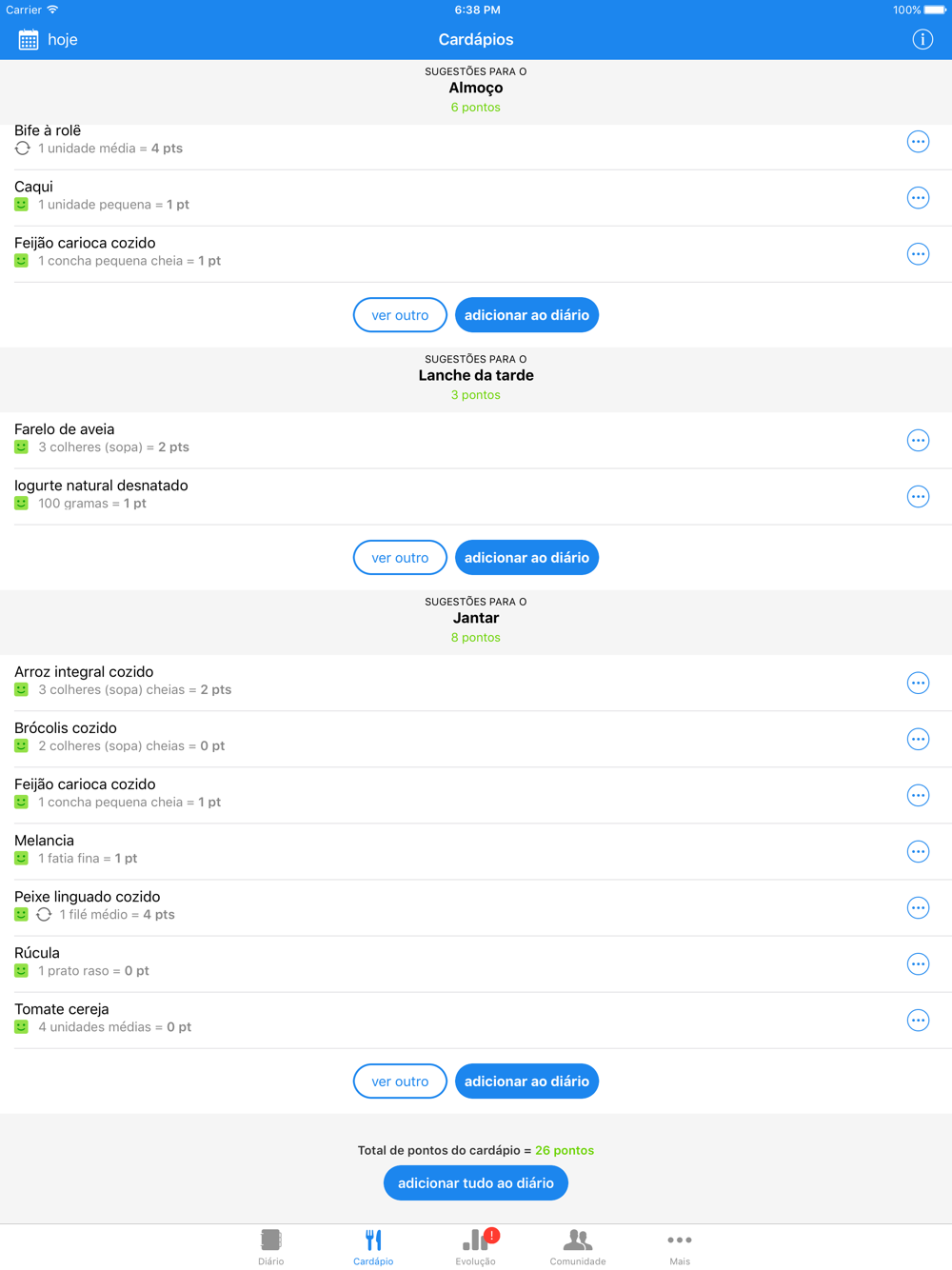Switch to the Diário tab
This screenshot has height=1270, width=952.
click(271, 1247)
